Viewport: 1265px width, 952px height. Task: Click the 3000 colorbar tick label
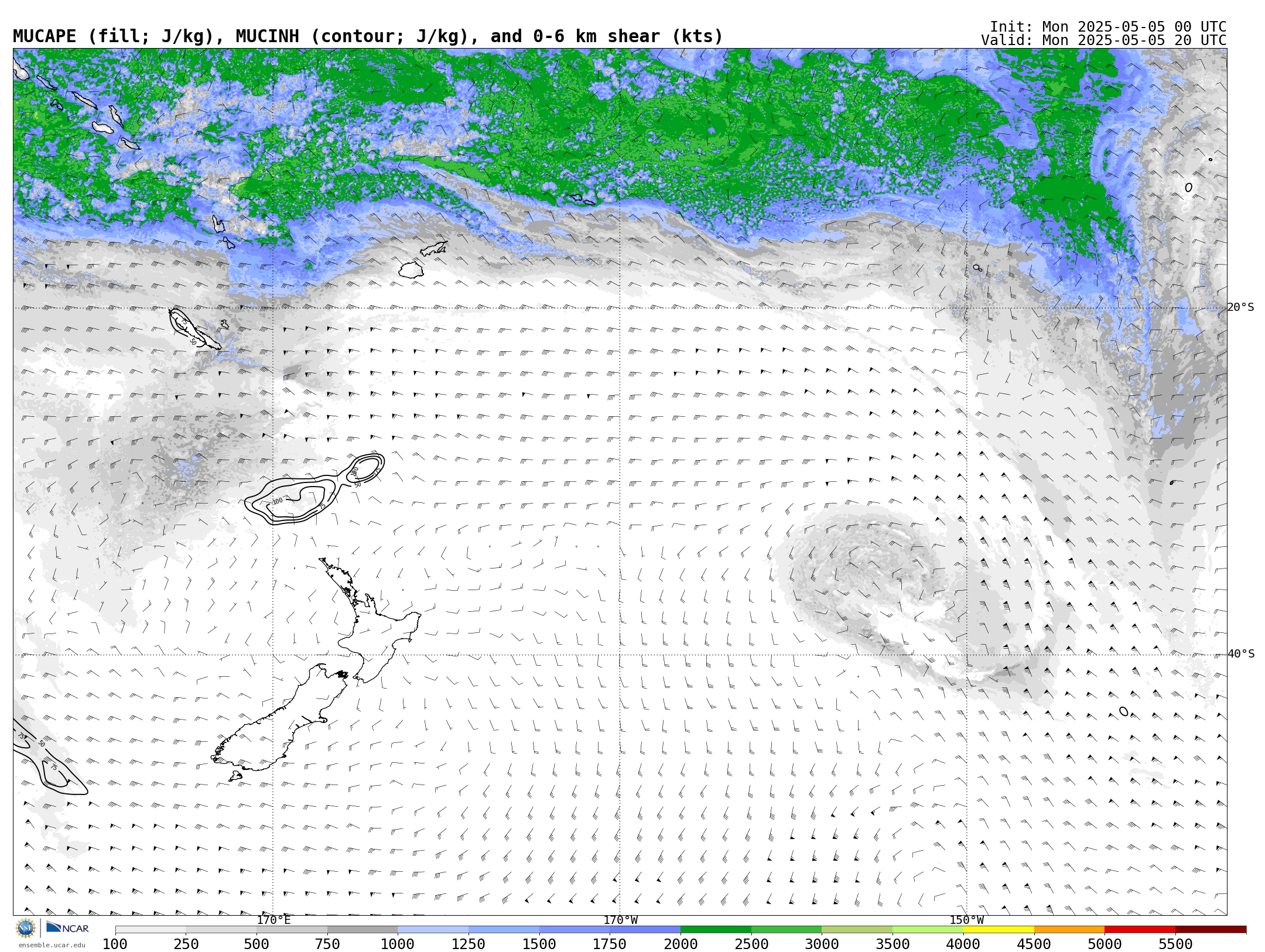click(822, 944)
